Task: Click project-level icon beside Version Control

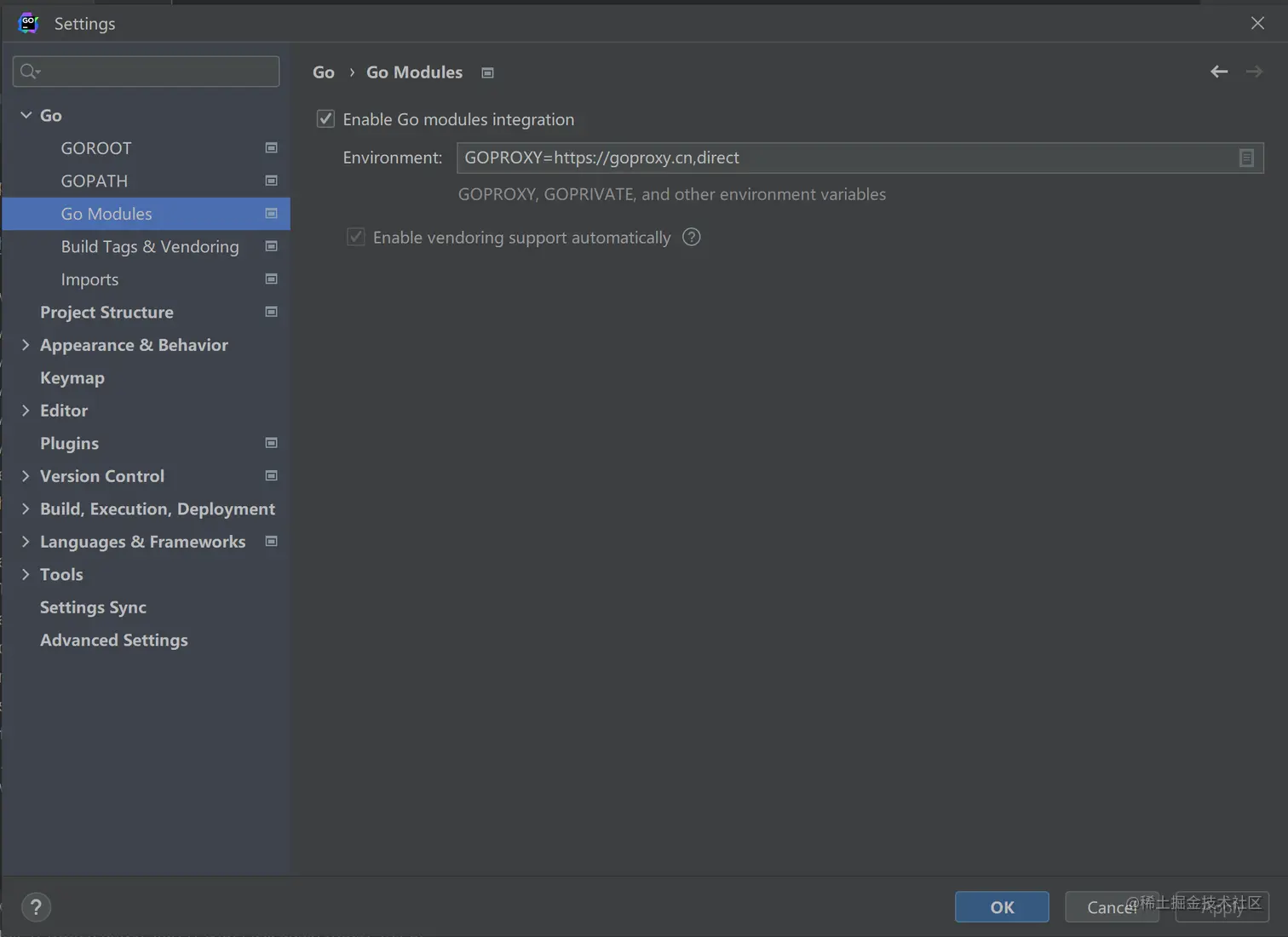Action: (x=271, y=475)
